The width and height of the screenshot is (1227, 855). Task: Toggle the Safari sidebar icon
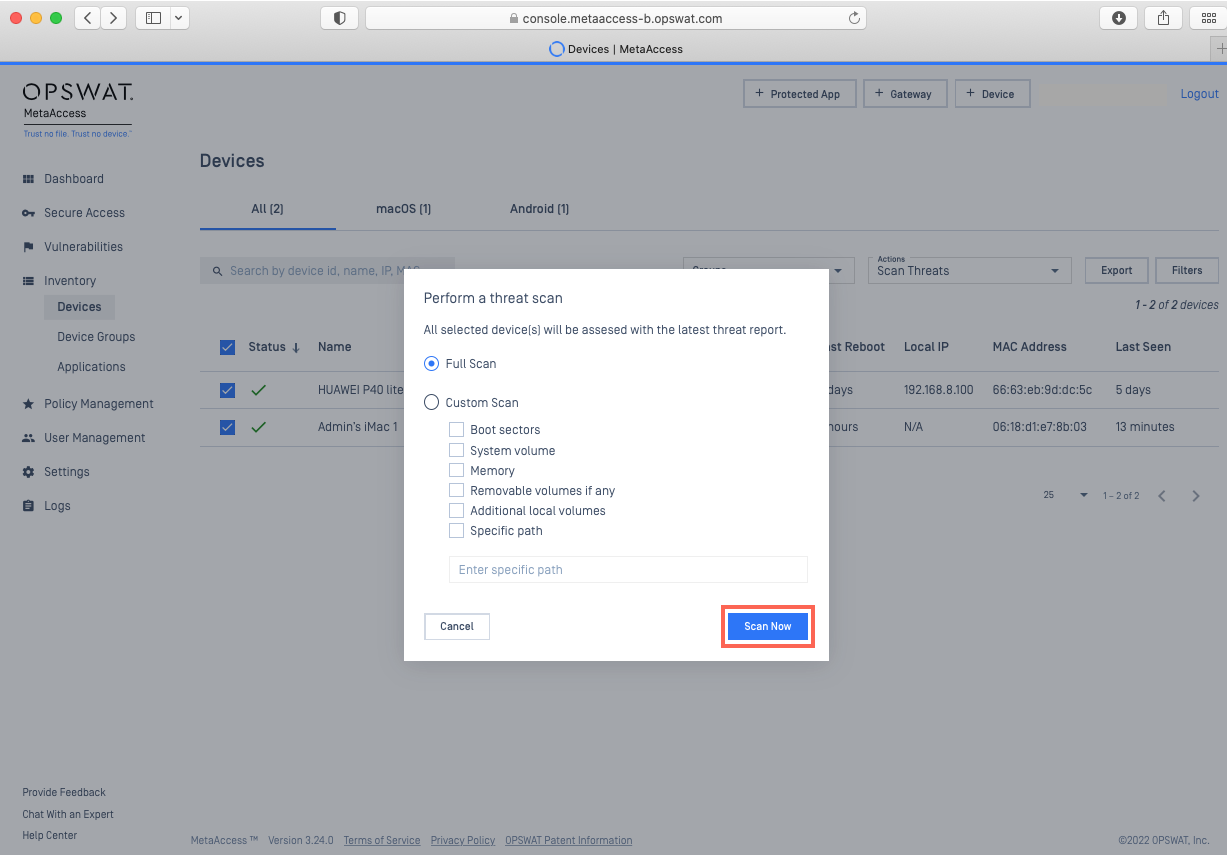(x=153, y=18)
